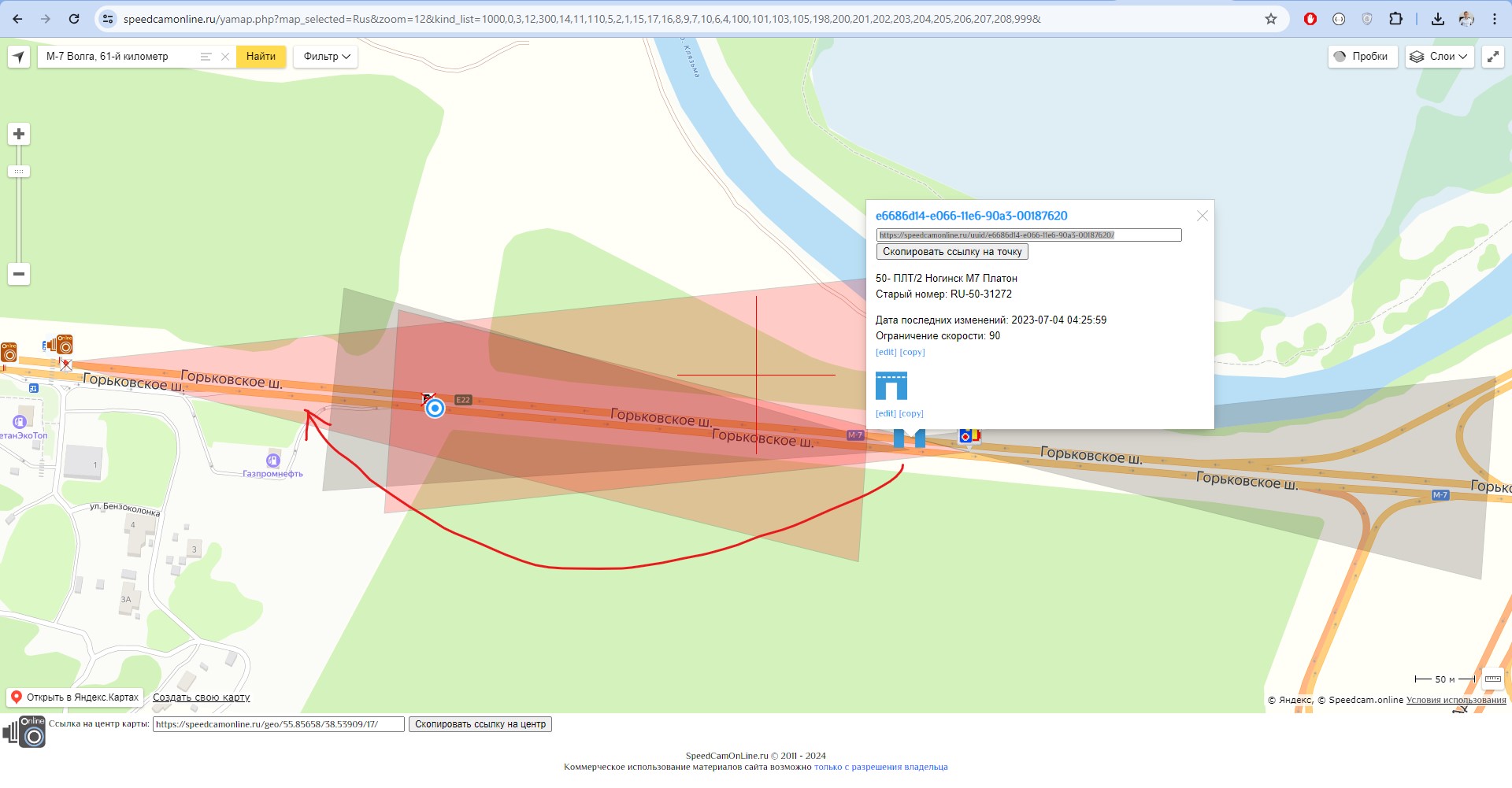Open fullscreen map mode icon
The height and width of the screenshot is (788, 1512).
1492,57
